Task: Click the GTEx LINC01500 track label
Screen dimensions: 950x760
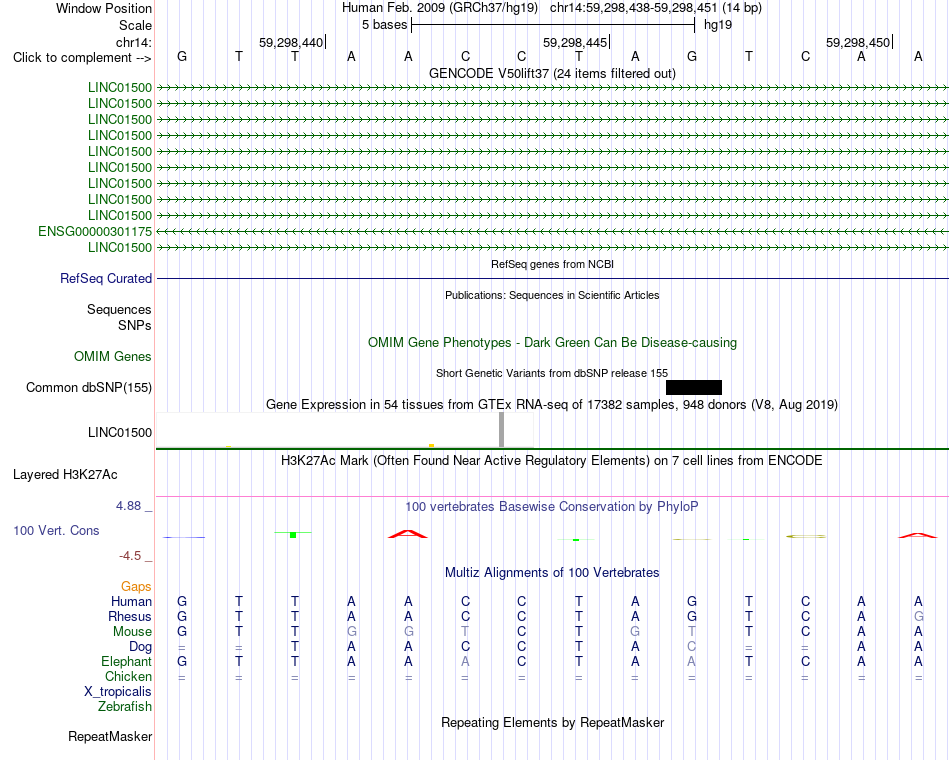Action: click(120, 432)
